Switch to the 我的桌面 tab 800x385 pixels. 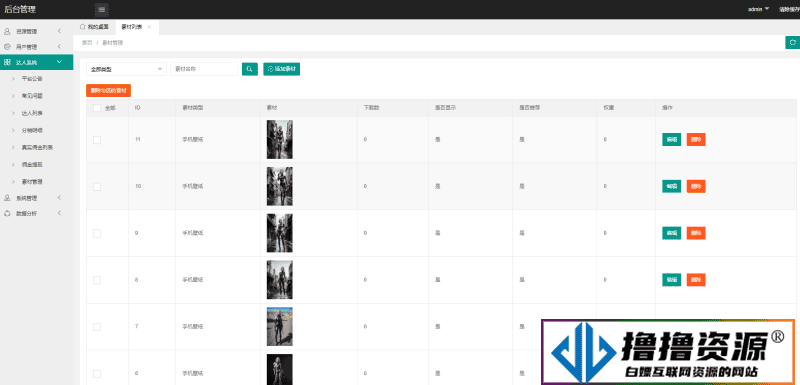pos(94,27)
